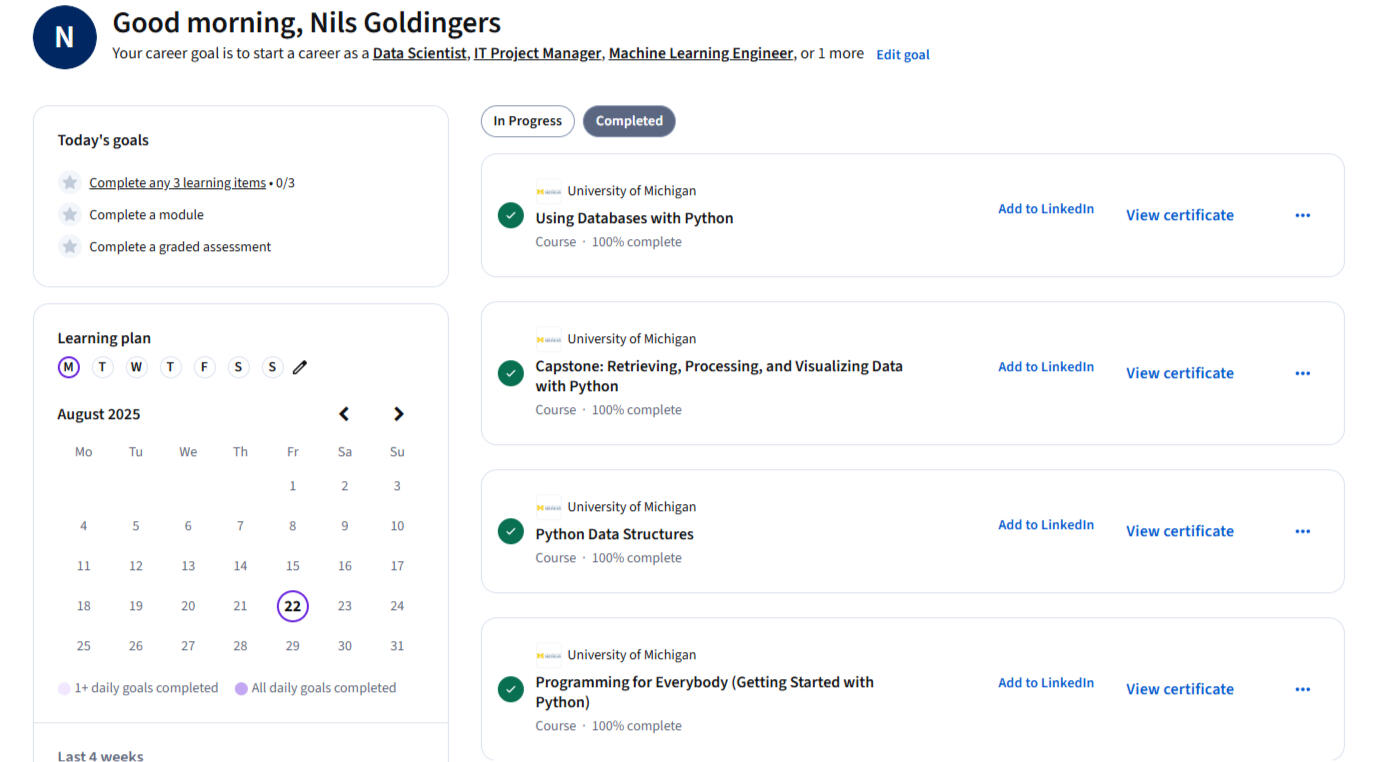1380x762 pixels.
Task: Toggle Wednesday in the learning plan days
Action: tap(136, 367)
